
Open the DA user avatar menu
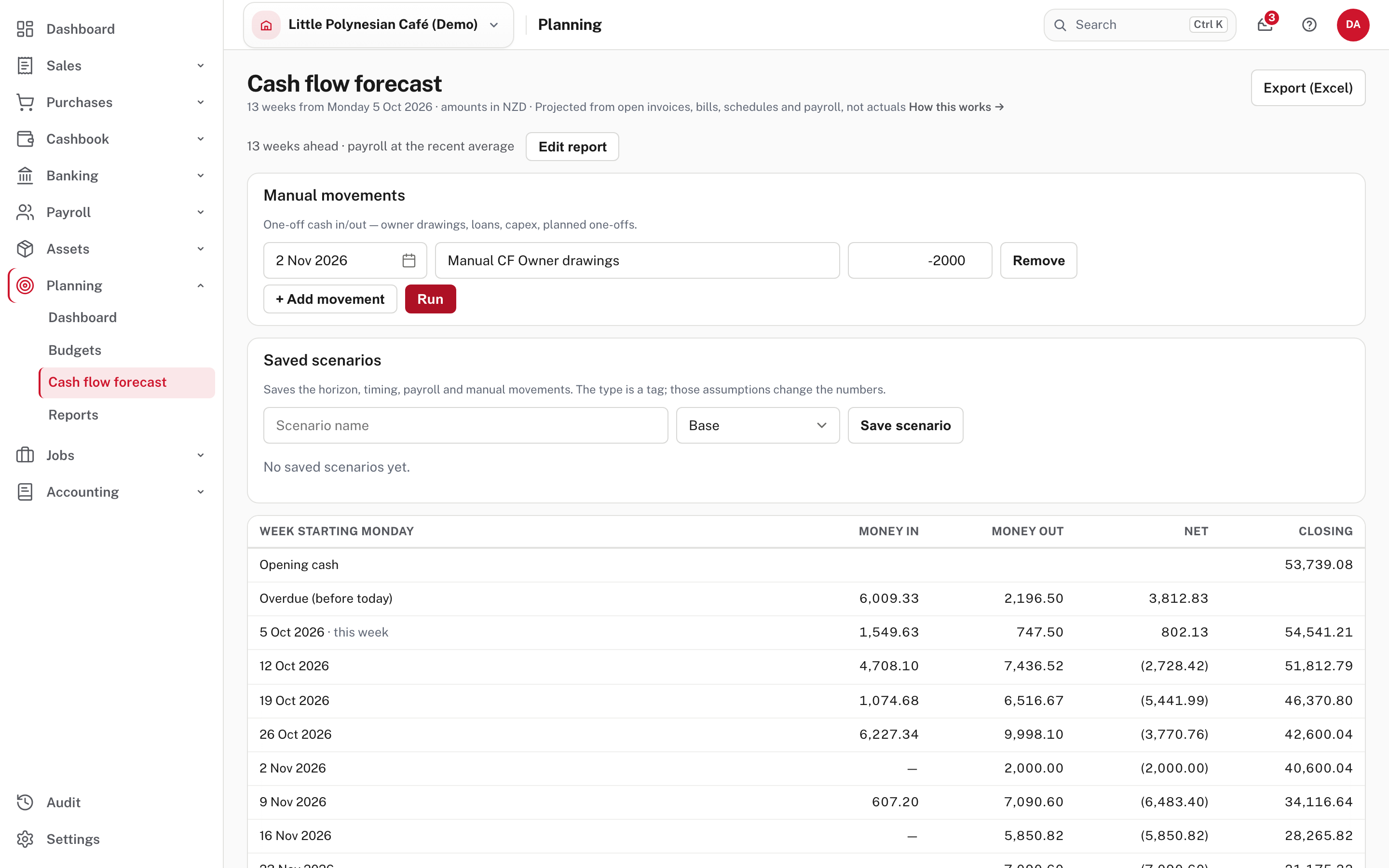coord(1353,25)
